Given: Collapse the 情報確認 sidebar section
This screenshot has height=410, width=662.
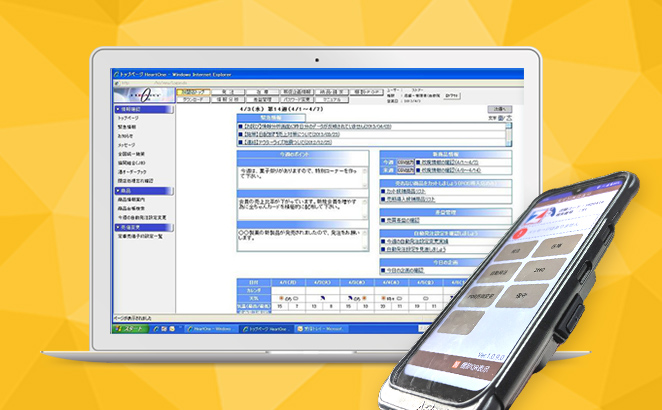Looking at the screenshot, I should (x=144, y=109).
